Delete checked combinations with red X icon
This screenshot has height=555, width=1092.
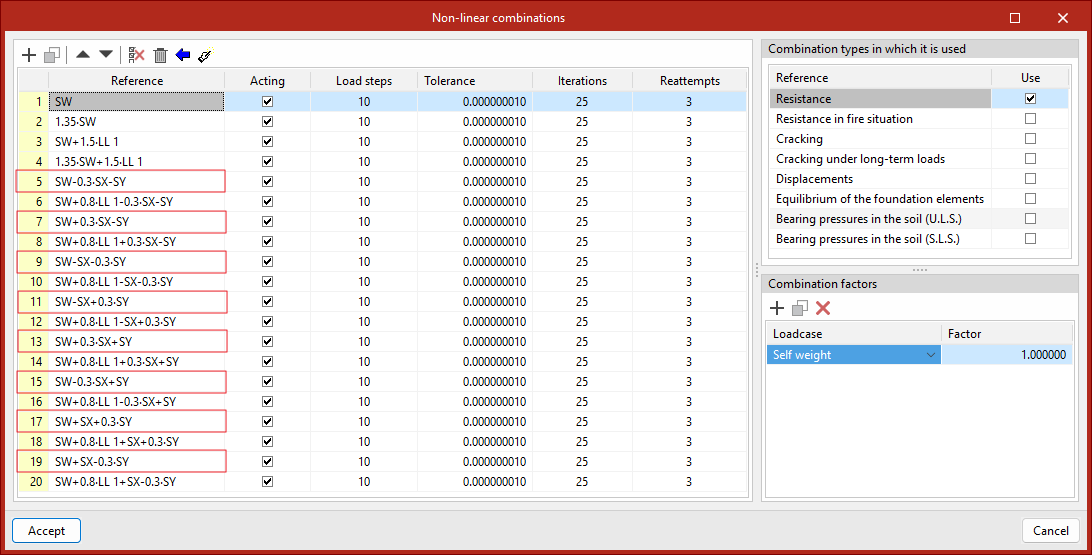tap(136, 55)
